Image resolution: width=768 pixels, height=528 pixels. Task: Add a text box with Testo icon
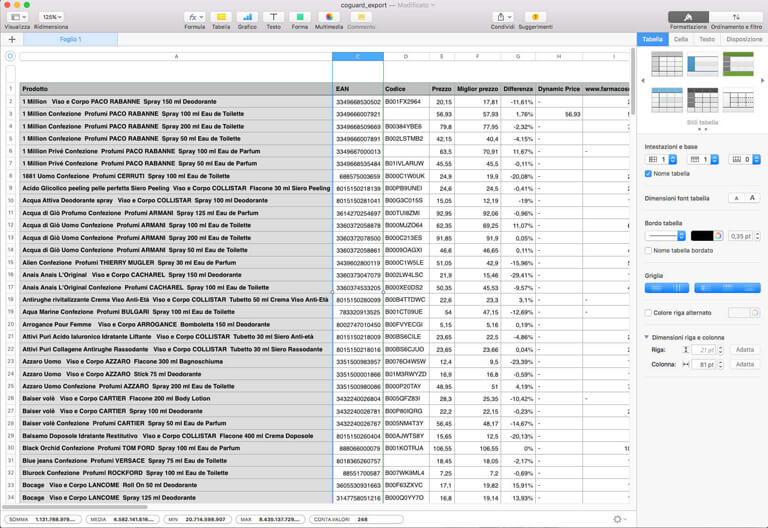point(274,17)
